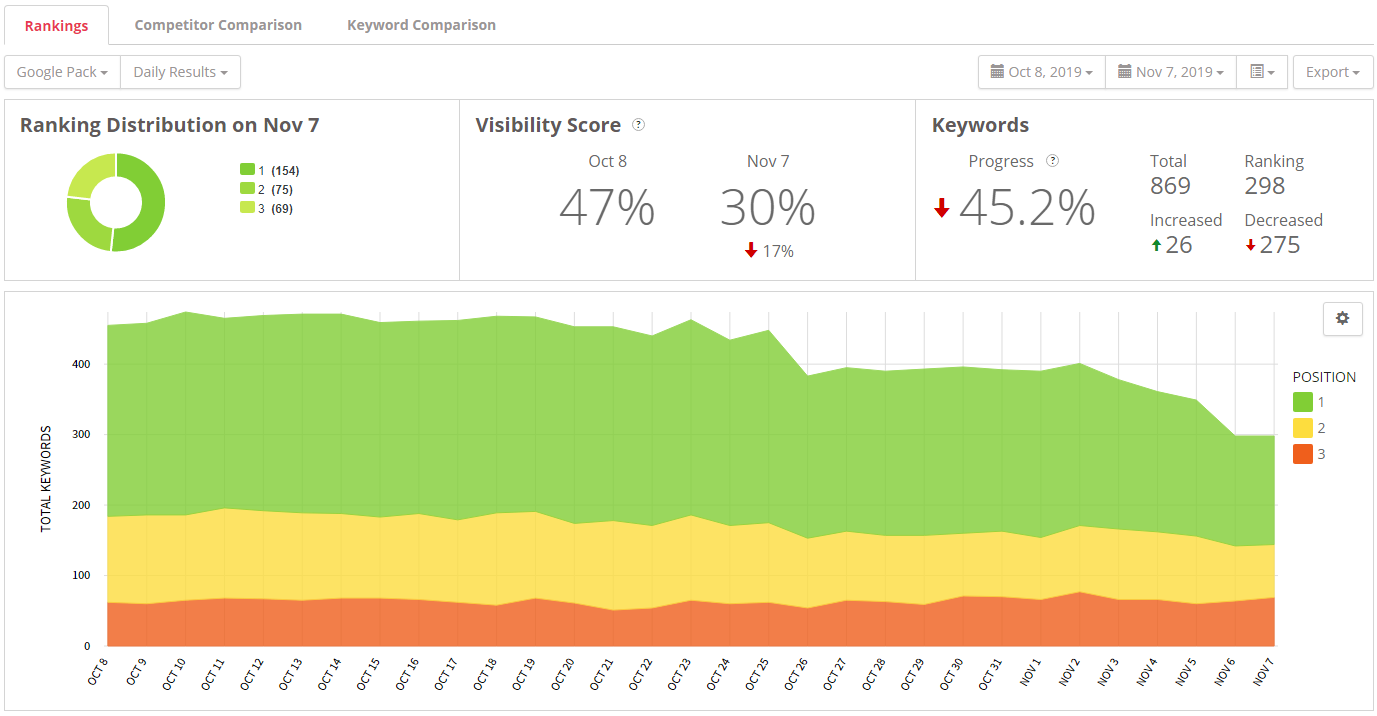
Task: Switch to the Competitor Comparison tab
Action: tap(218, 25)
